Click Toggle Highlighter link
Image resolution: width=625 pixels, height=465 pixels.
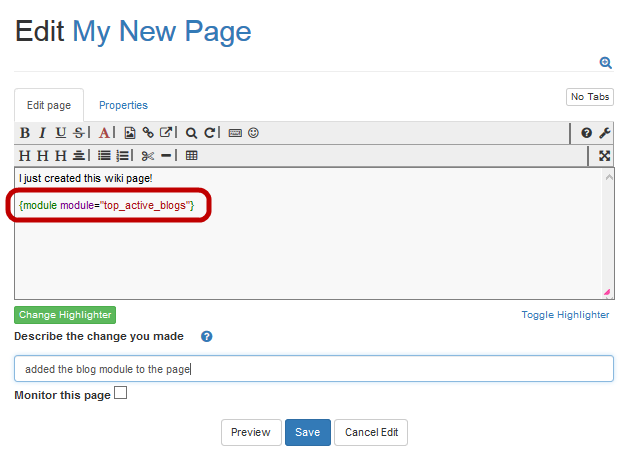[565, 315]
